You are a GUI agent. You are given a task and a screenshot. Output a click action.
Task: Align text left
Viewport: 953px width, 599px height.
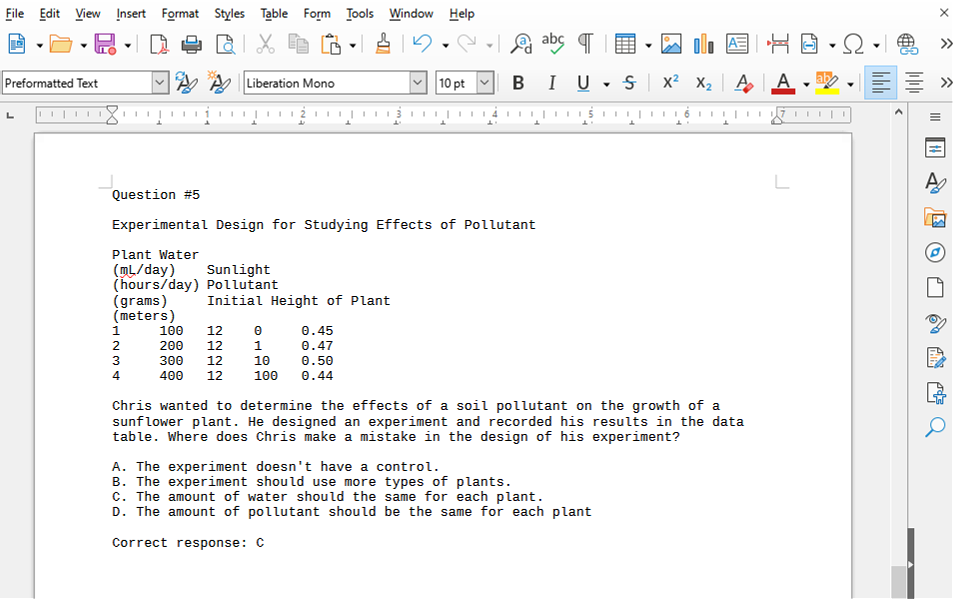[x=881, y=83]
